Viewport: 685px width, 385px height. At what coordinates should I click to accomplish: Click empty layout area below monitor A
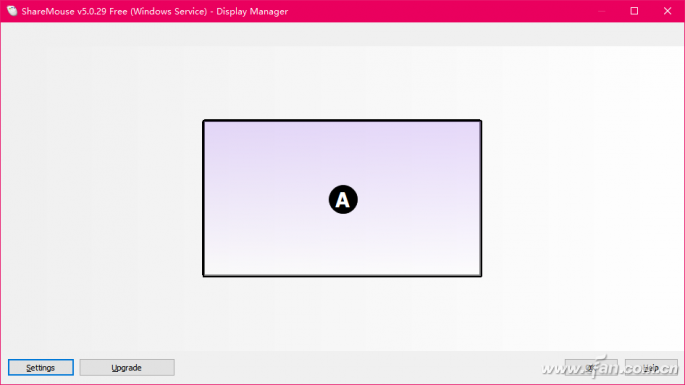[x=342, y=314]
